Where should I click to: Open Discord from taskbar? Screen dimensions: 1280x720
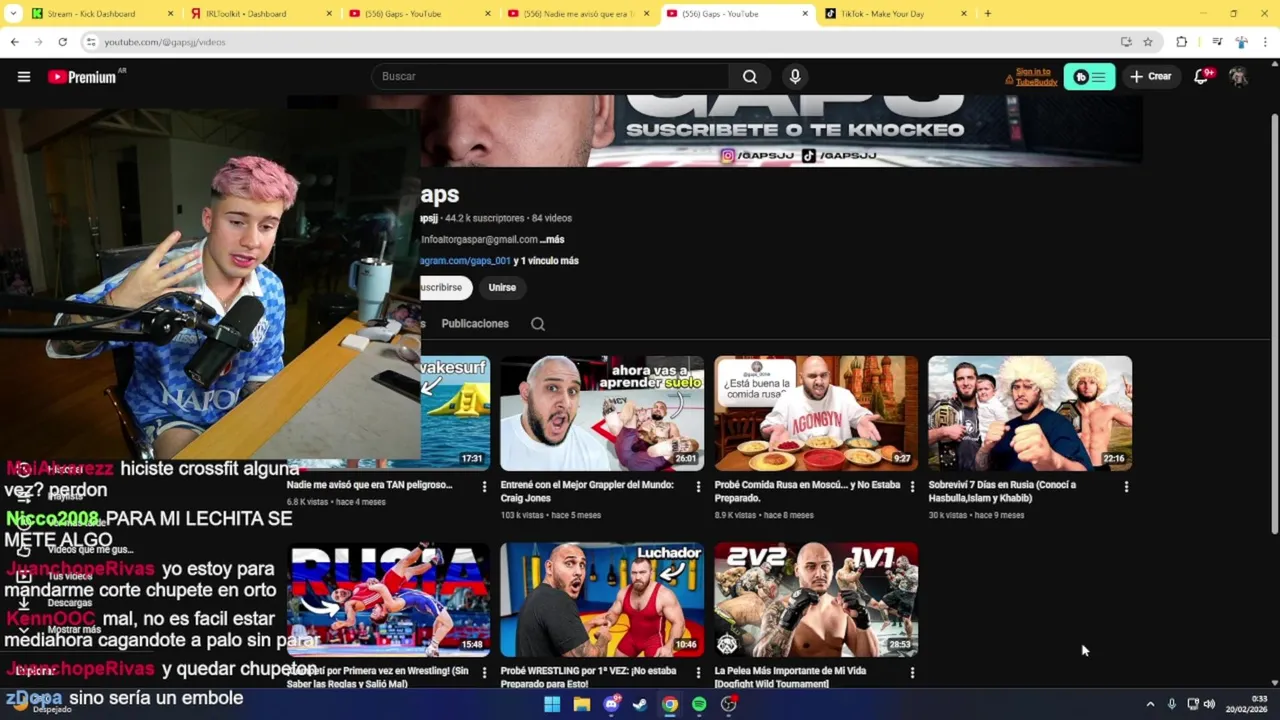click(x=611, y=704)
